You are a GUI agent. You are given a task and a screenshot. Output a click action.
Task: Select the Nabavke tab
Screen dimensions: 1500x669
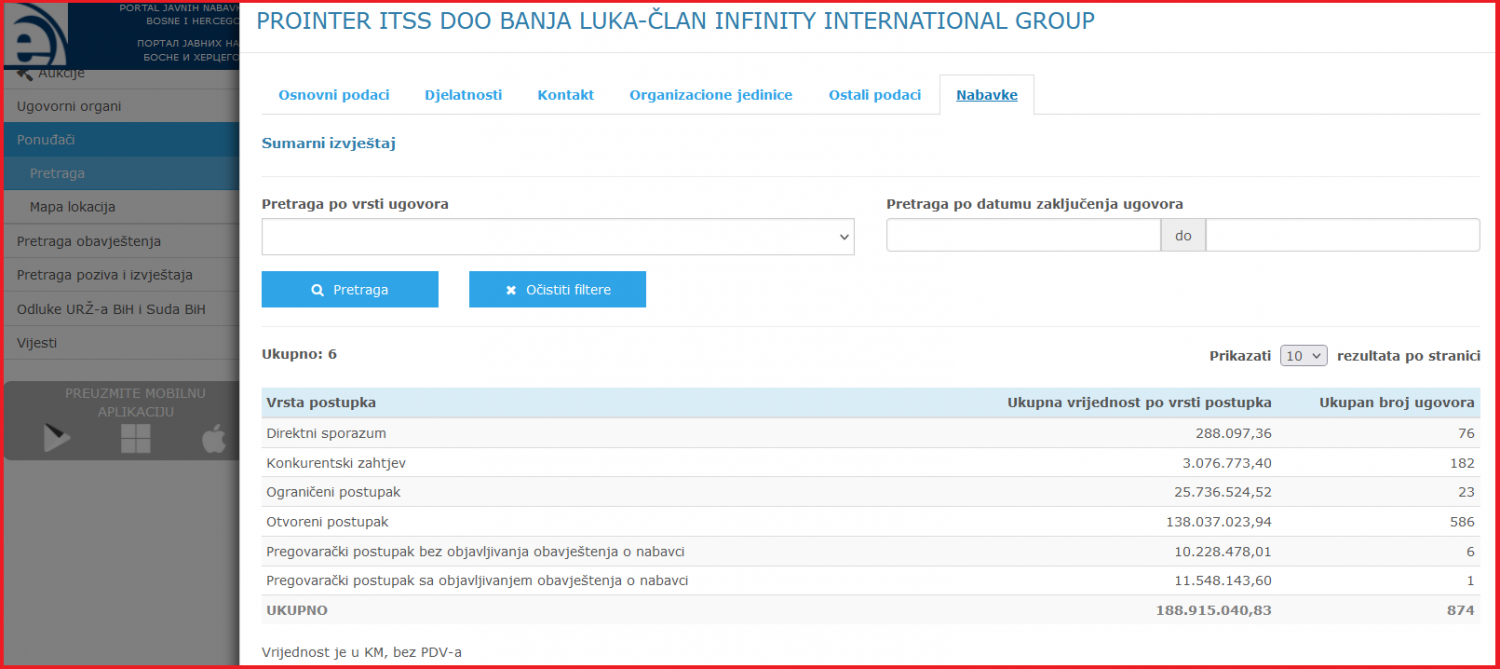coord(987,95)
